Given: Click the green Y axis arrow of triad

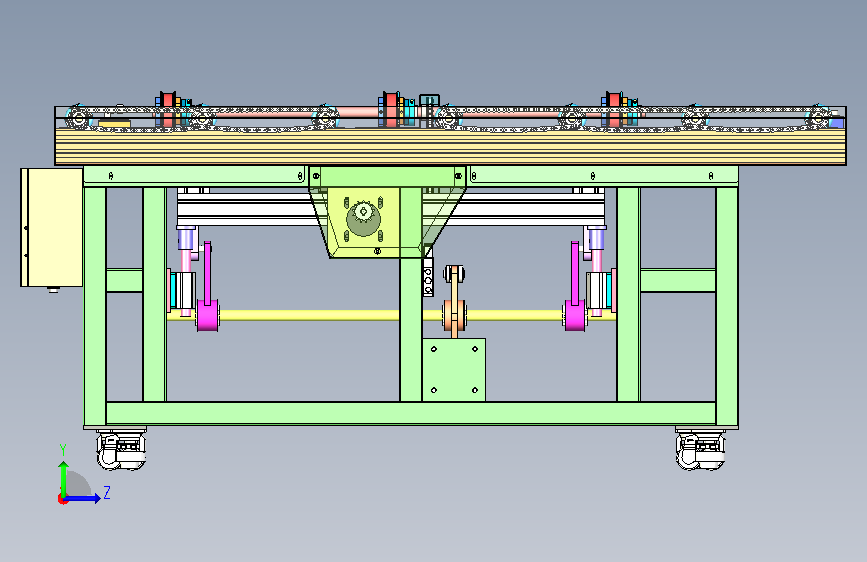Looking at the screenshot, I should (x=64, y=477).
